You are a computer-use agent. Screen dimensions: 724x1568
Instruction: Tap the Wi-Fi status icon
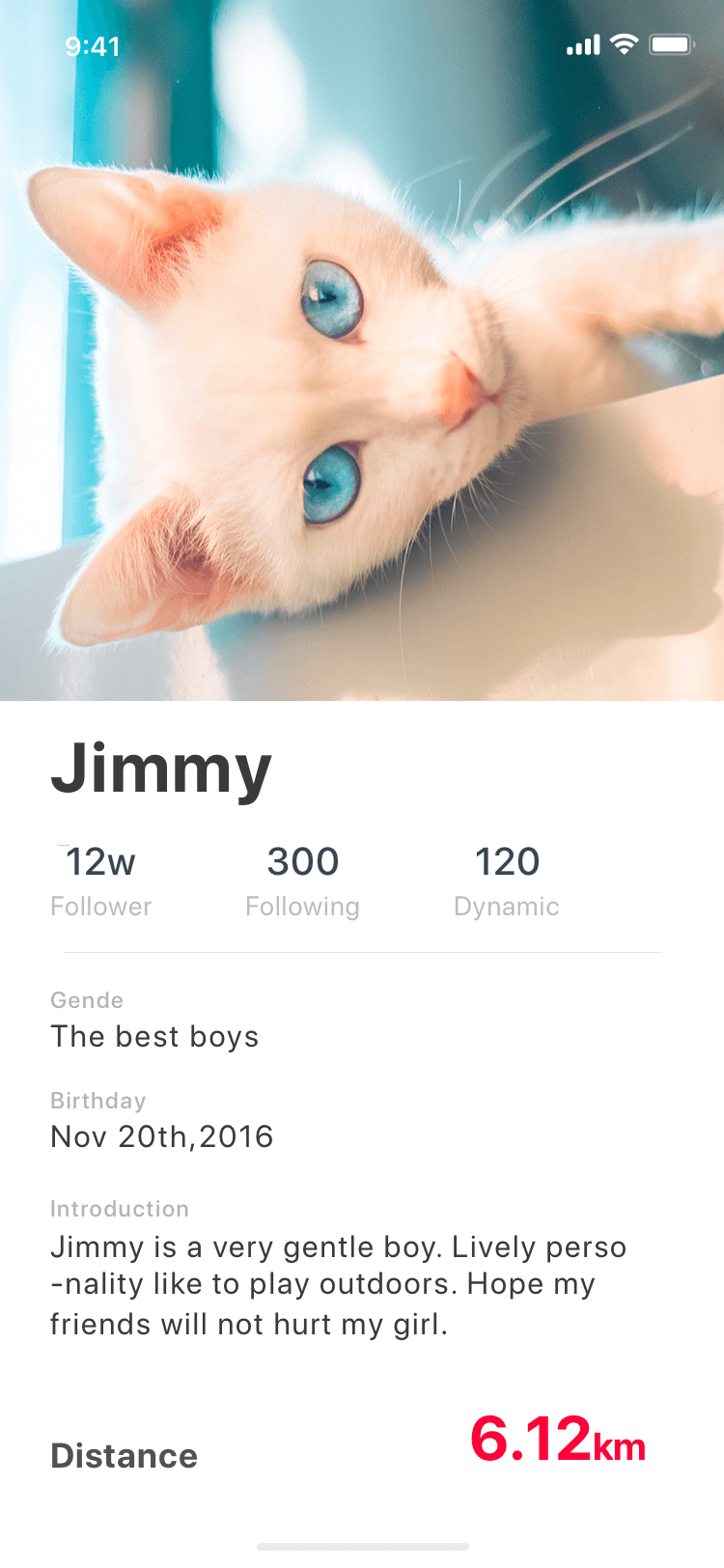coord(625,44)
